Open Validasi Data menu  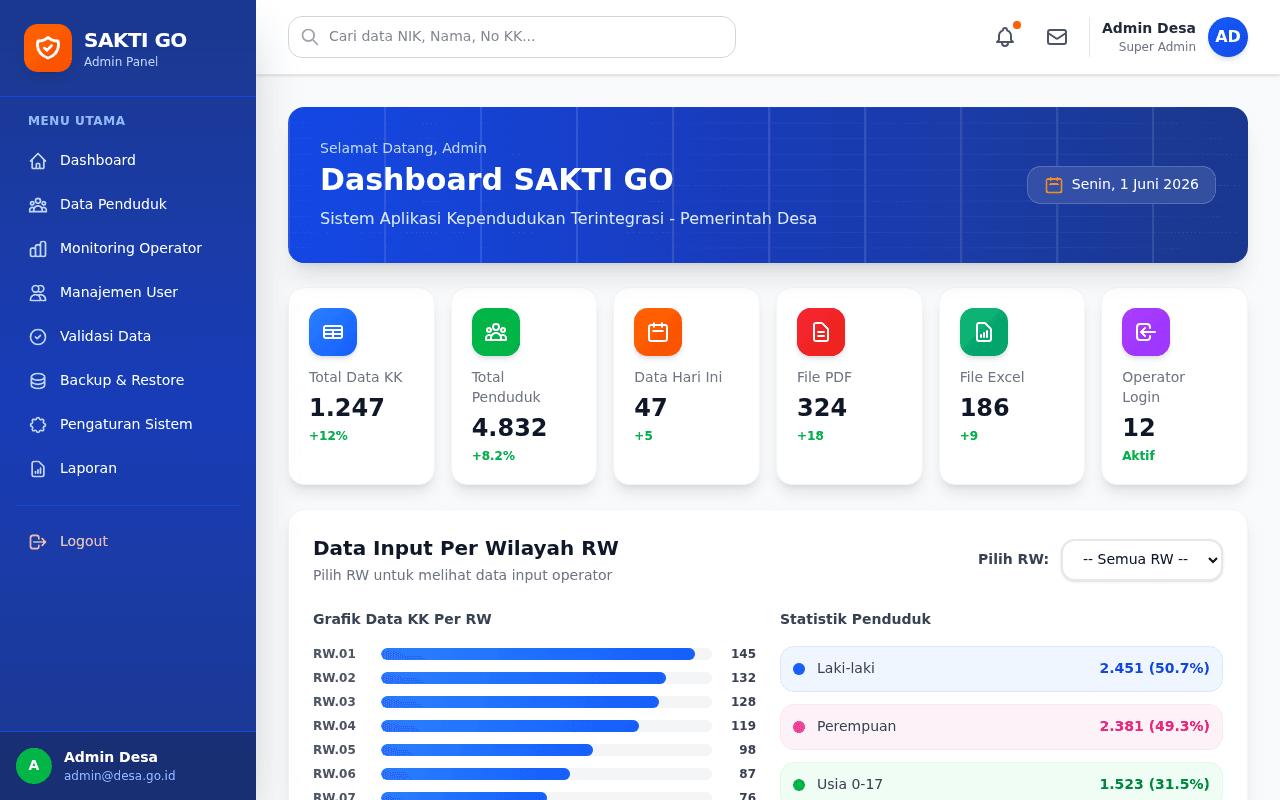pos(128,337)
